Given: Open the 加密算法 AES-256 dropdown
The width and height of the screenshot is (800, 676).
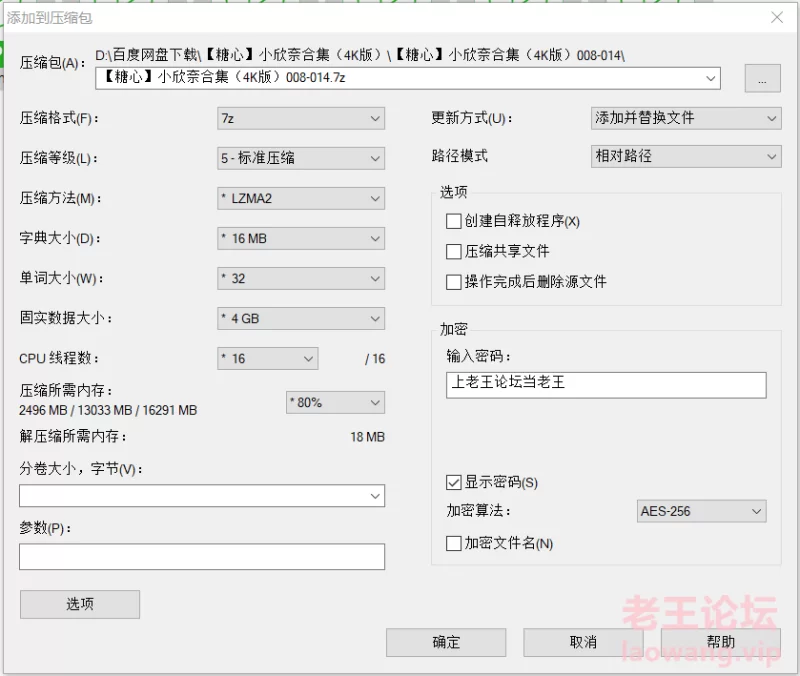Looking at the screenshot, I should (702, 511).
